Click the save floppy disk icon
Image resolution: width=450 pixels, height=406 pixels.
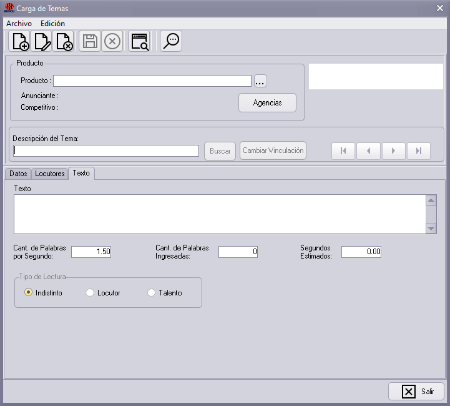90,41
